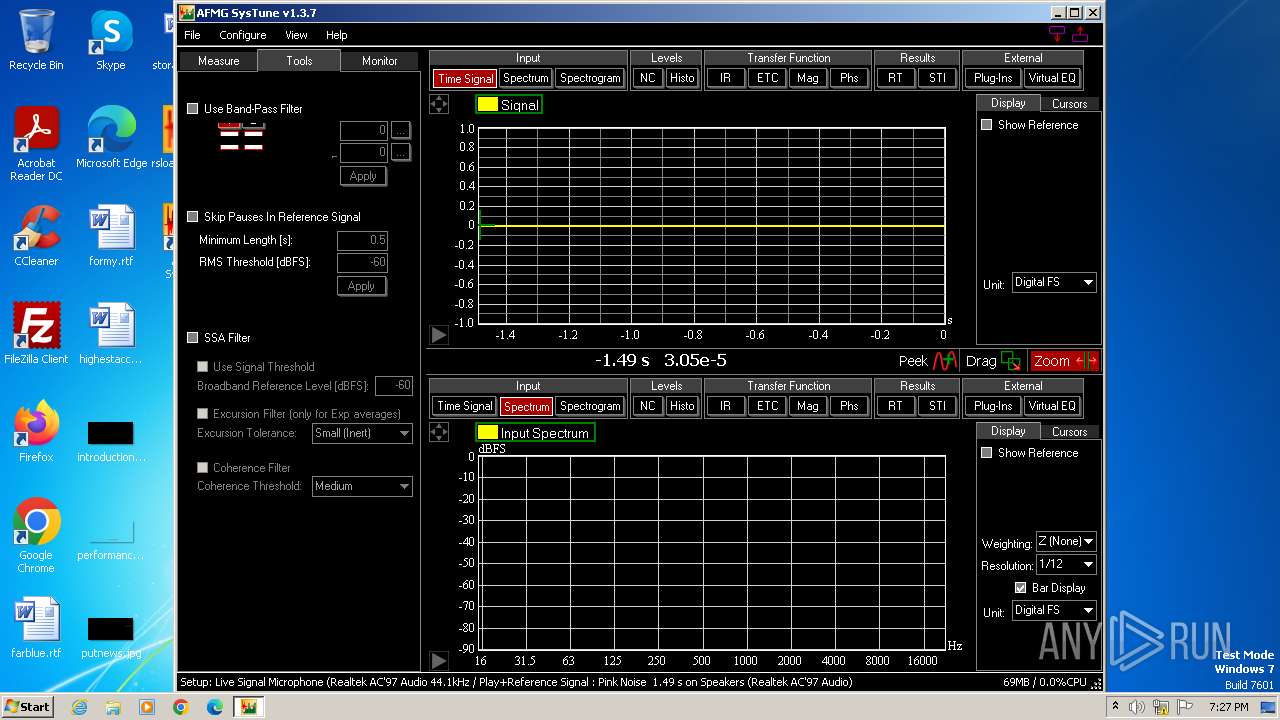Click the volume icon in system tray
The height and width of the screenshot is (720, 1280).
tap(1136, 707)
